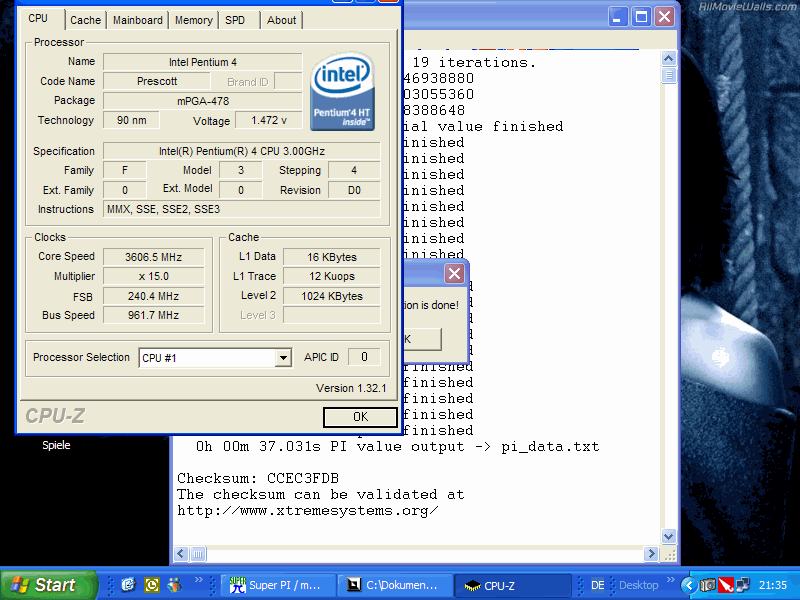Click the Specification 'Pentium(R) 4 CPU 3.00GHz' field
800x600 pixels.
[x=242, y=151]
